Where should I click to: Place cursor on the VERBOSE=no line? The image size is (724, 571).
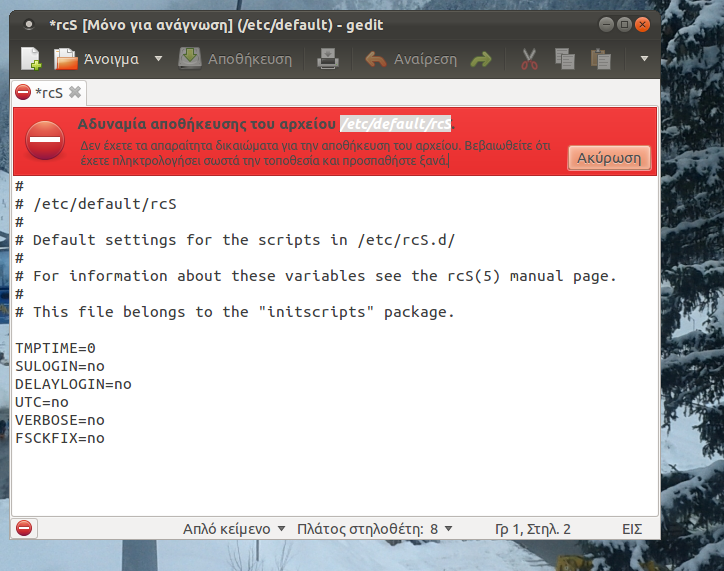coord(60,420)
